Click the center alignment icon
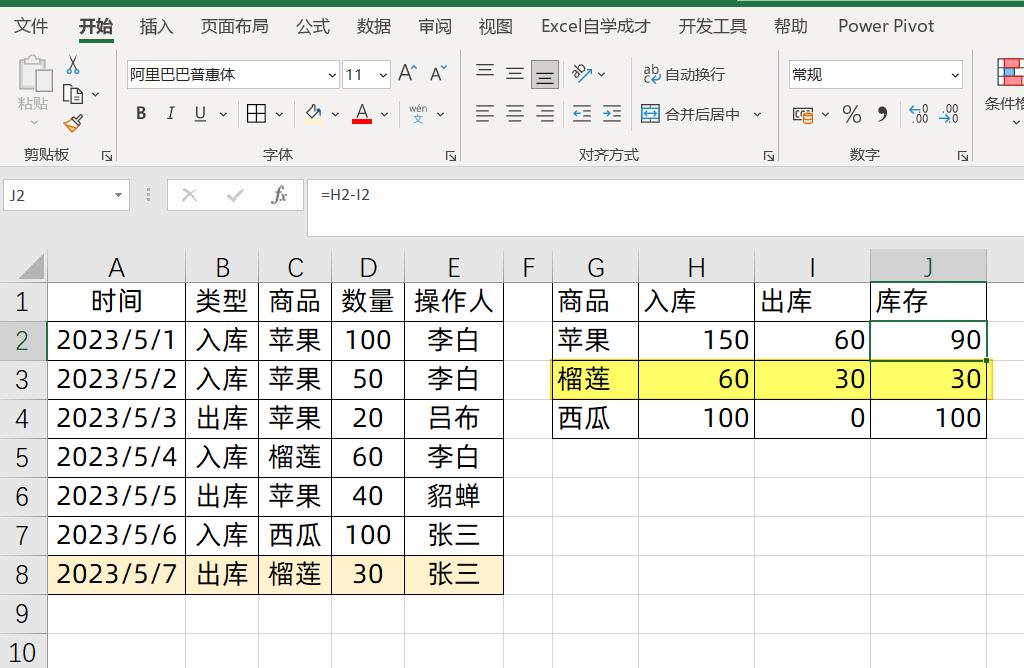This screenshot has height=668, width=1024. [x=514, y=113]
